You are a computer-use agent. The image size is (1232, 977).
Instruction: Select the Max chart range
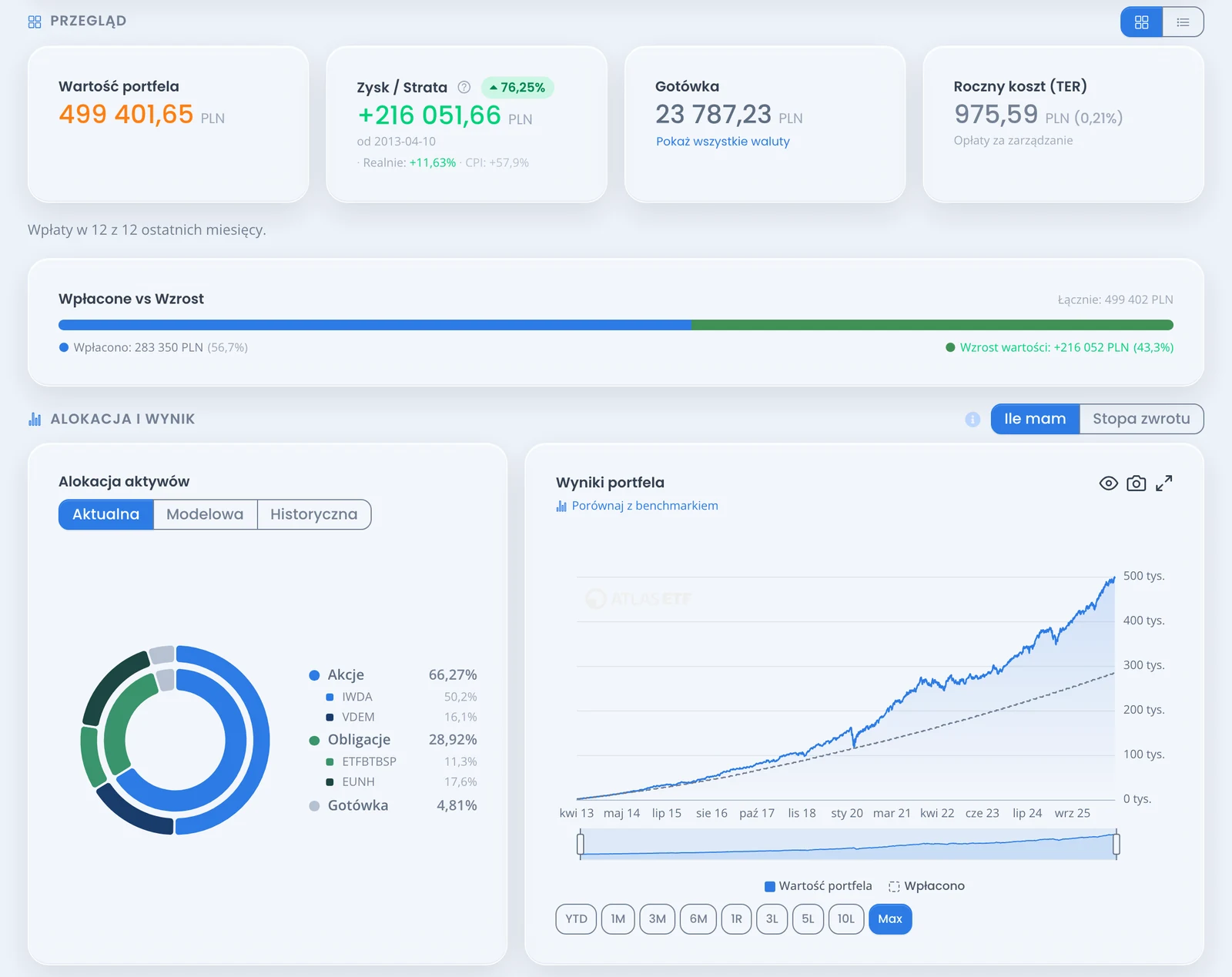coord(890,919)
